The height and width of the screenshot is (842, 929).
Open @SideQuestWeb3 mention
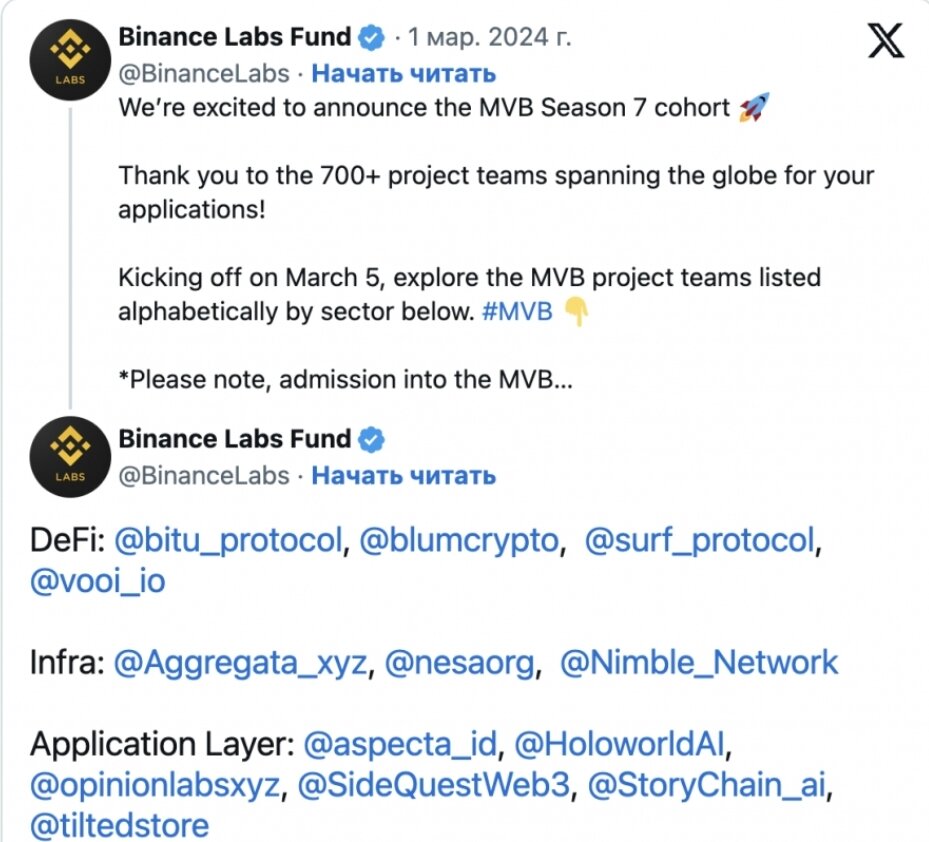coord(434,785)
